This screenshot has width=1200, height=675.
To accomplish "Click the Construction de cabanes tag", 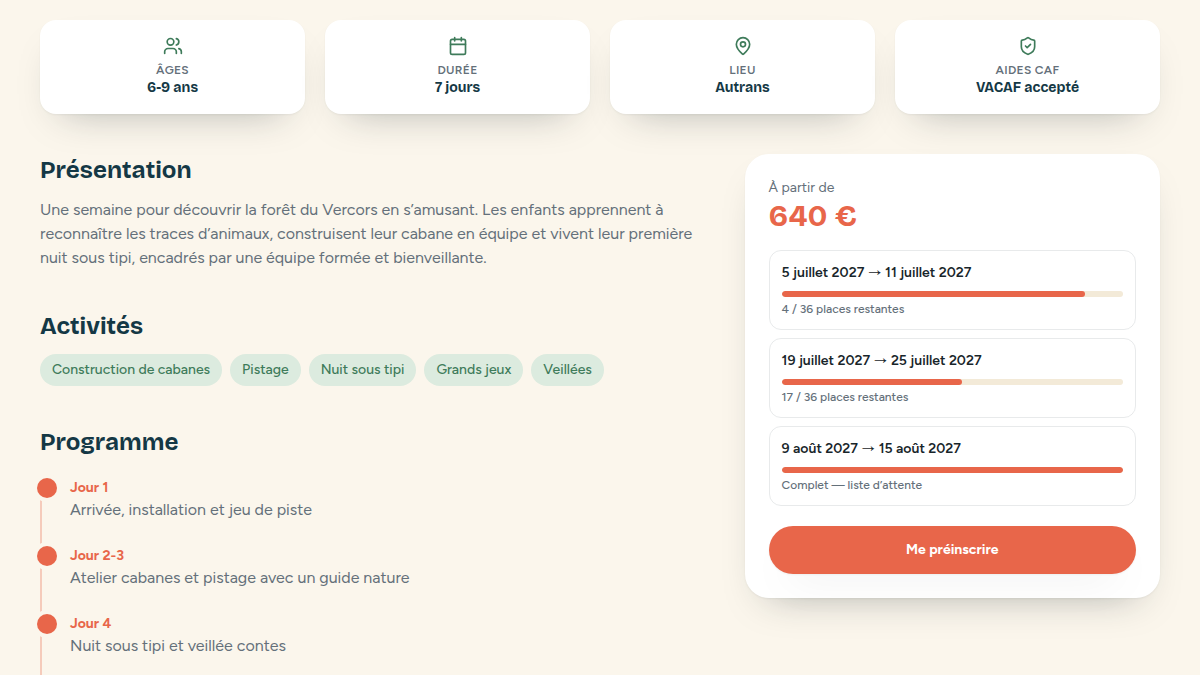I will [x=131, y=370].
